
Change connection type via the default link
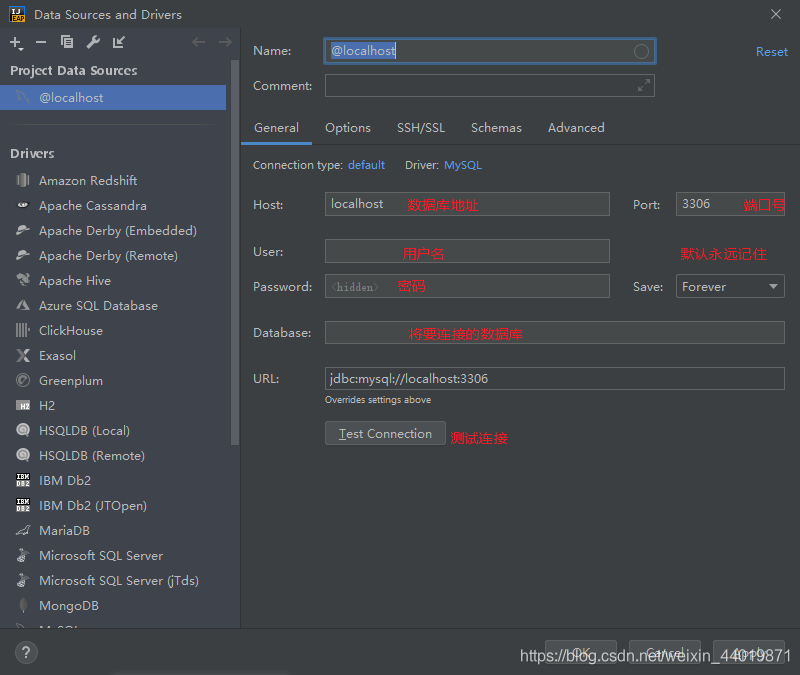[366, 165]
